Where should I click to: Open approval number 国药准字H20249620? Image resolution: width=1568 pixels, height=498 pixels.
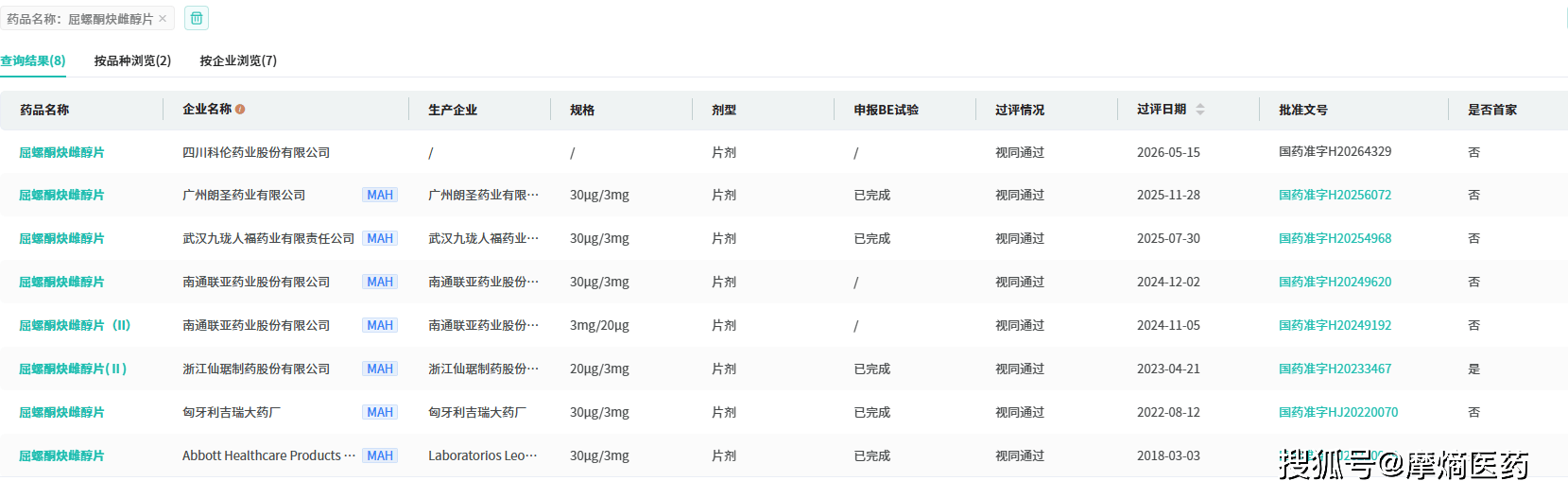click(1335, 282)
